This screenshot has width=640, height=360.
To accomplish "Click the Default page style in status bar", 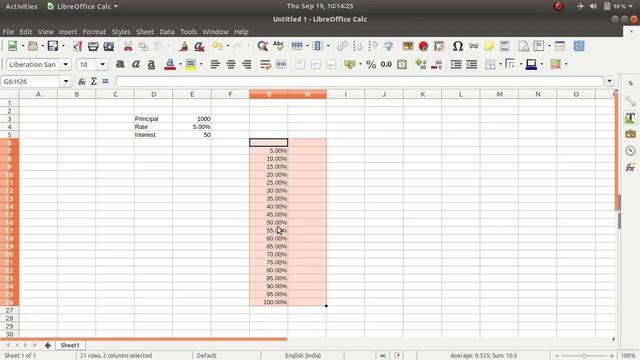I will [x=207, y=356].
